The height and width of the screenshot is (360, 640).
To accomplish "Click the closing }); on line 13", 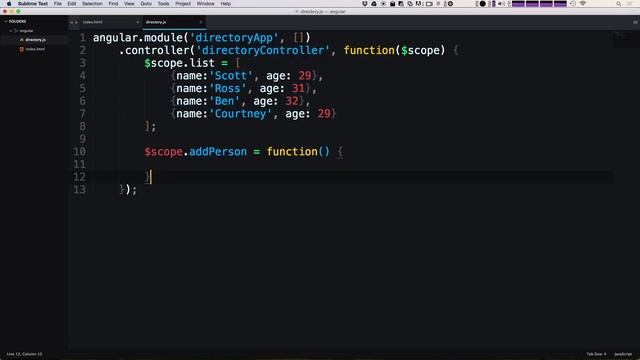I will [128, 190].
